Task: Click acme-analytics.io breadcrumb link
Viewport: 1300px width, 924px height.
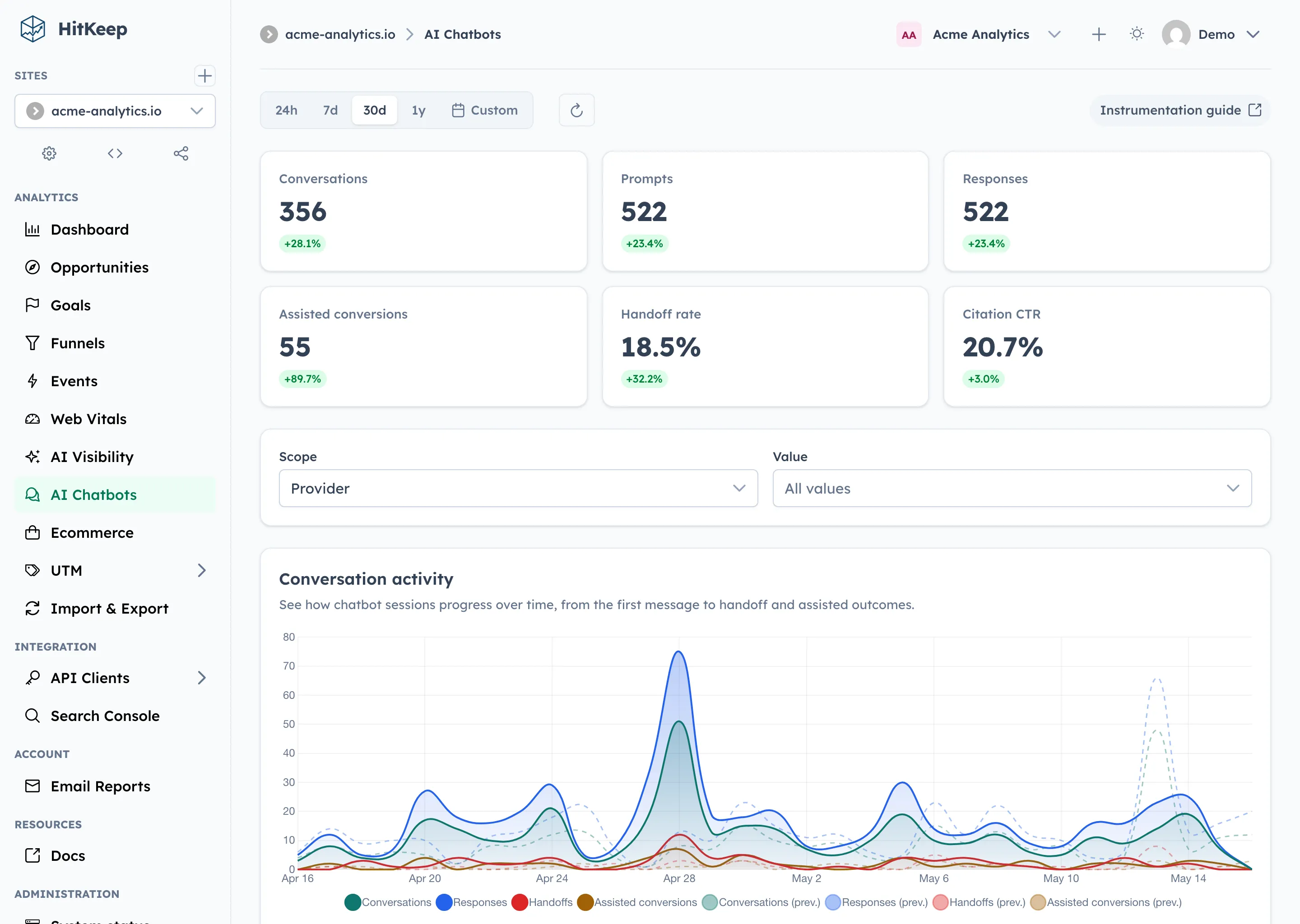Action: [x=340, y=34]
